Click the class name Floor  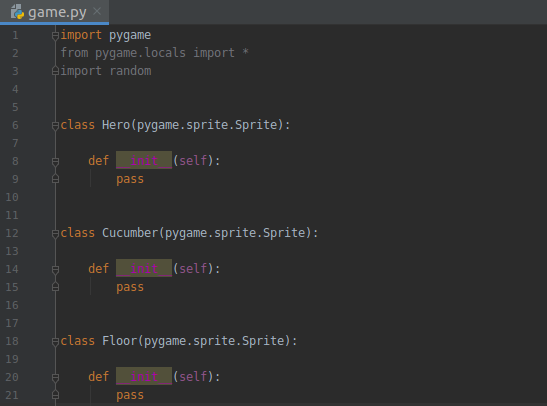coord(119,341)
